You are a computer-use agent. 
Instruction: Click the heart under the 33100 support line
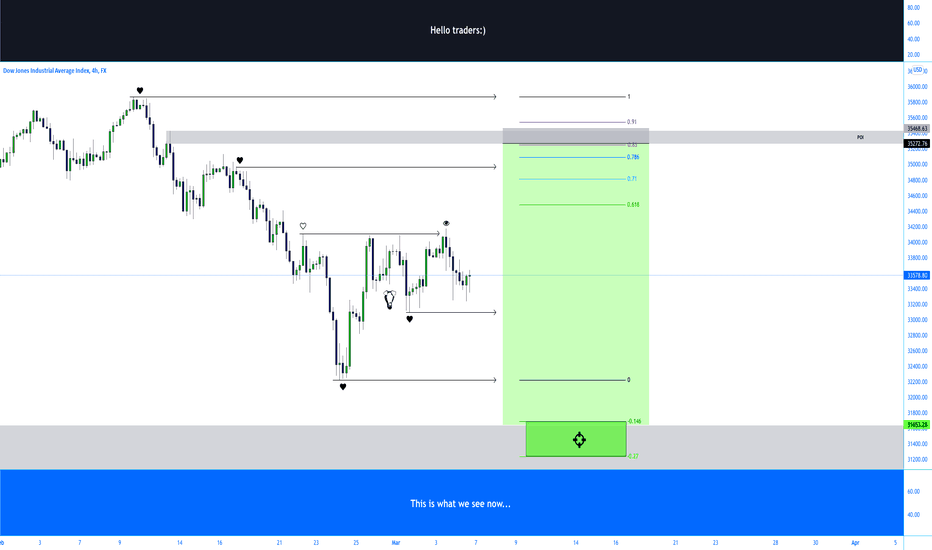[x=410, y=319]
